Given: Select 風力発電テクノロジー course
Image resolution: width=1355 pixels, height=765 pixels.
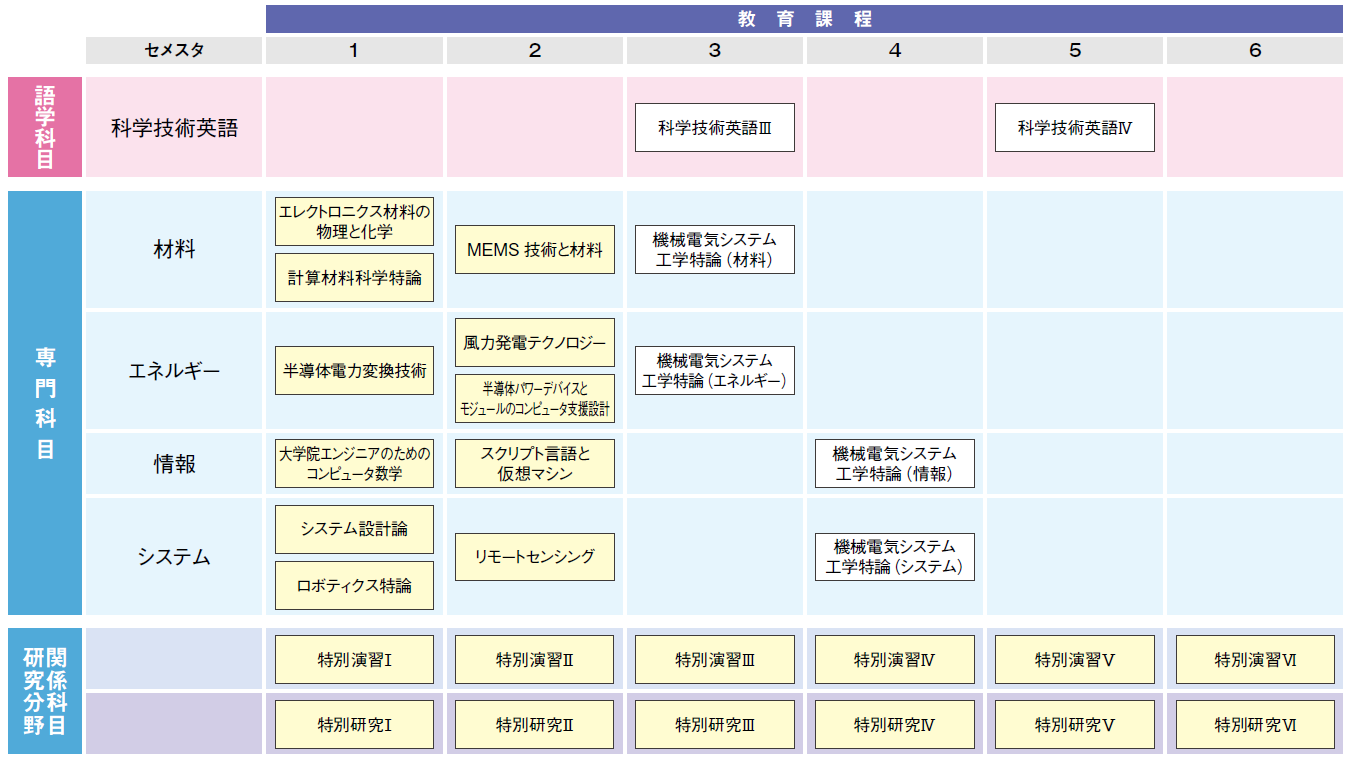Looking at the screenshot, I should (535, 343).
